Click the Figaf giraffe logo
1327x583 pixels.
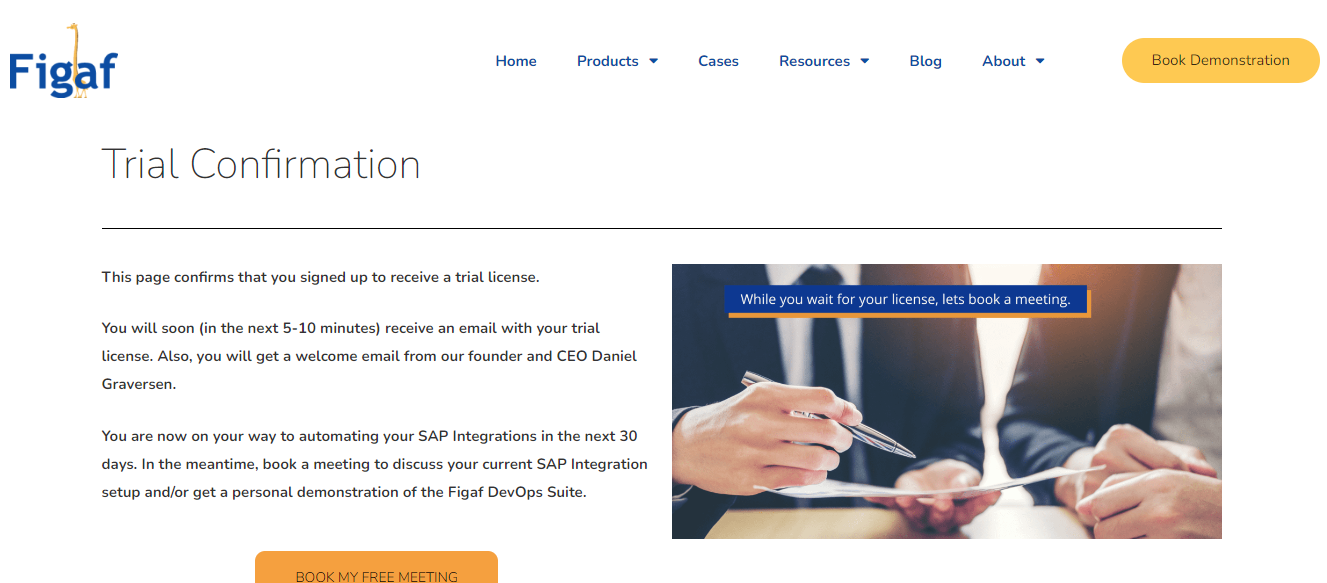point(63,61)
